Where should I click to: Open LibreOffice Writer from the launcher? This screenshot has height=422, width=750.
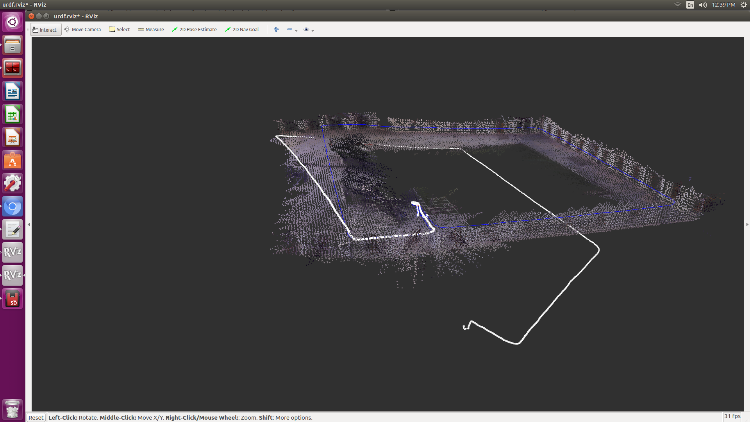(x=13, y=92)
